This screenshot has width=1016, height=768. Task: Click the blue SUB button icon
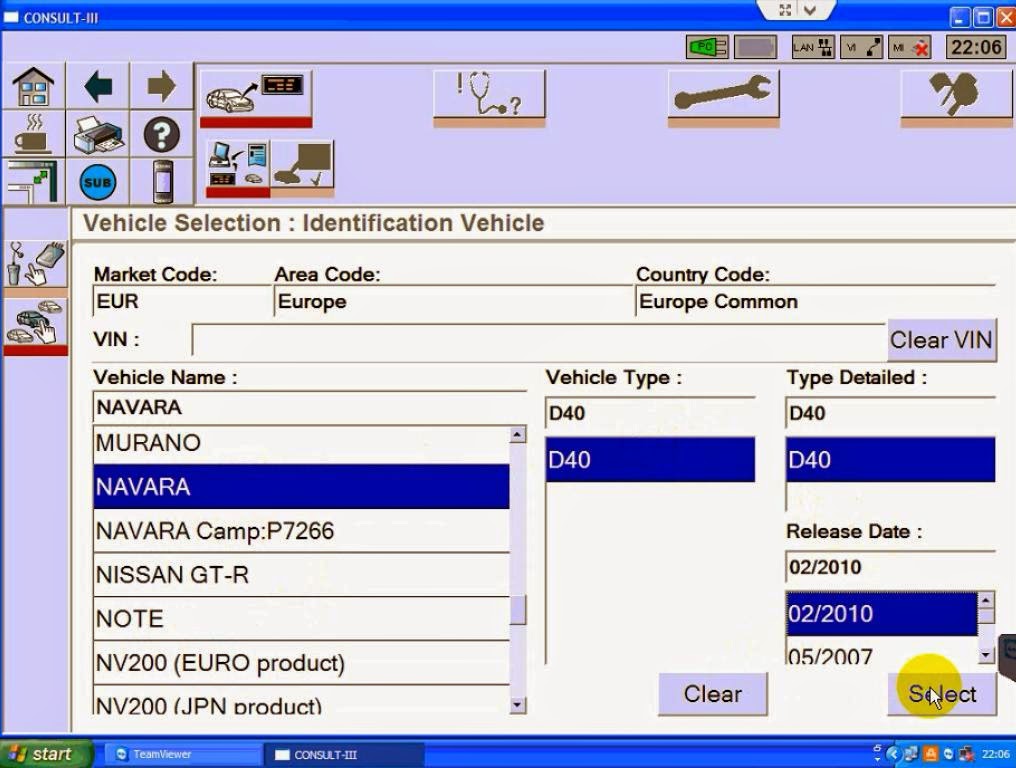point(98,182)
